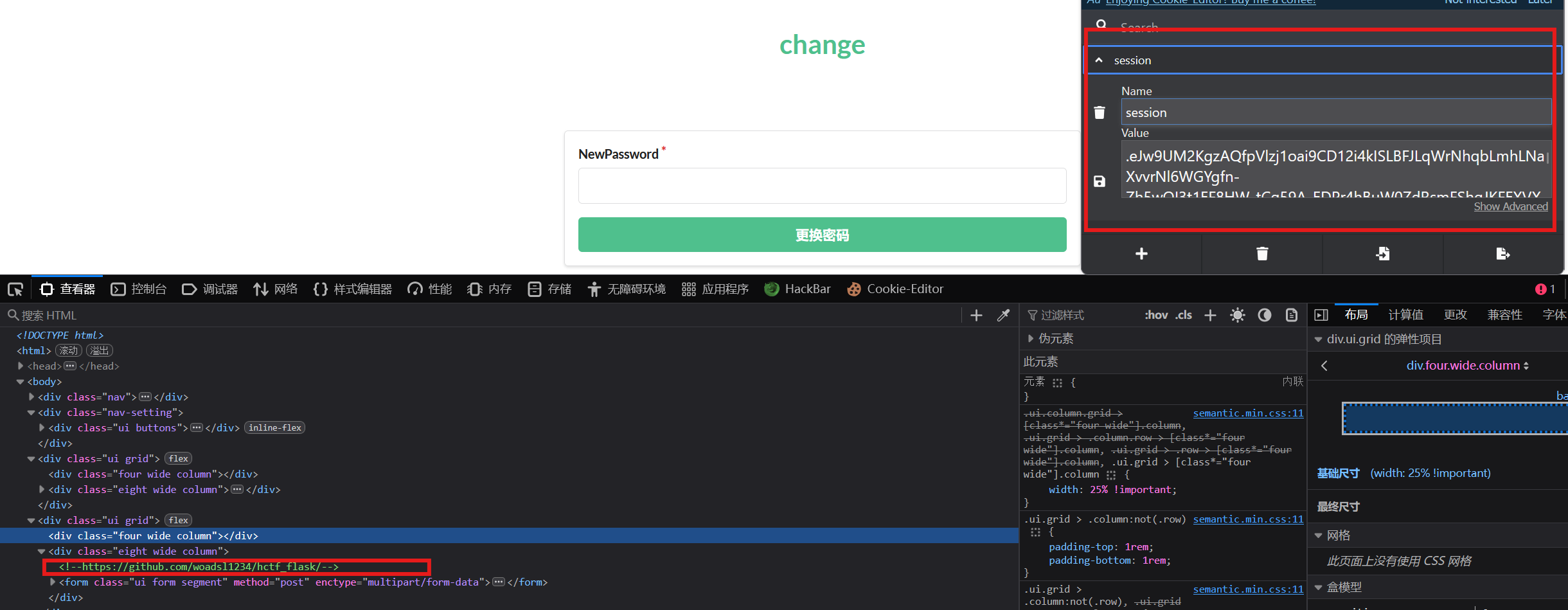Focus the NewPassword input field
The image size is (1568, 610).
(x=822, y=186)
